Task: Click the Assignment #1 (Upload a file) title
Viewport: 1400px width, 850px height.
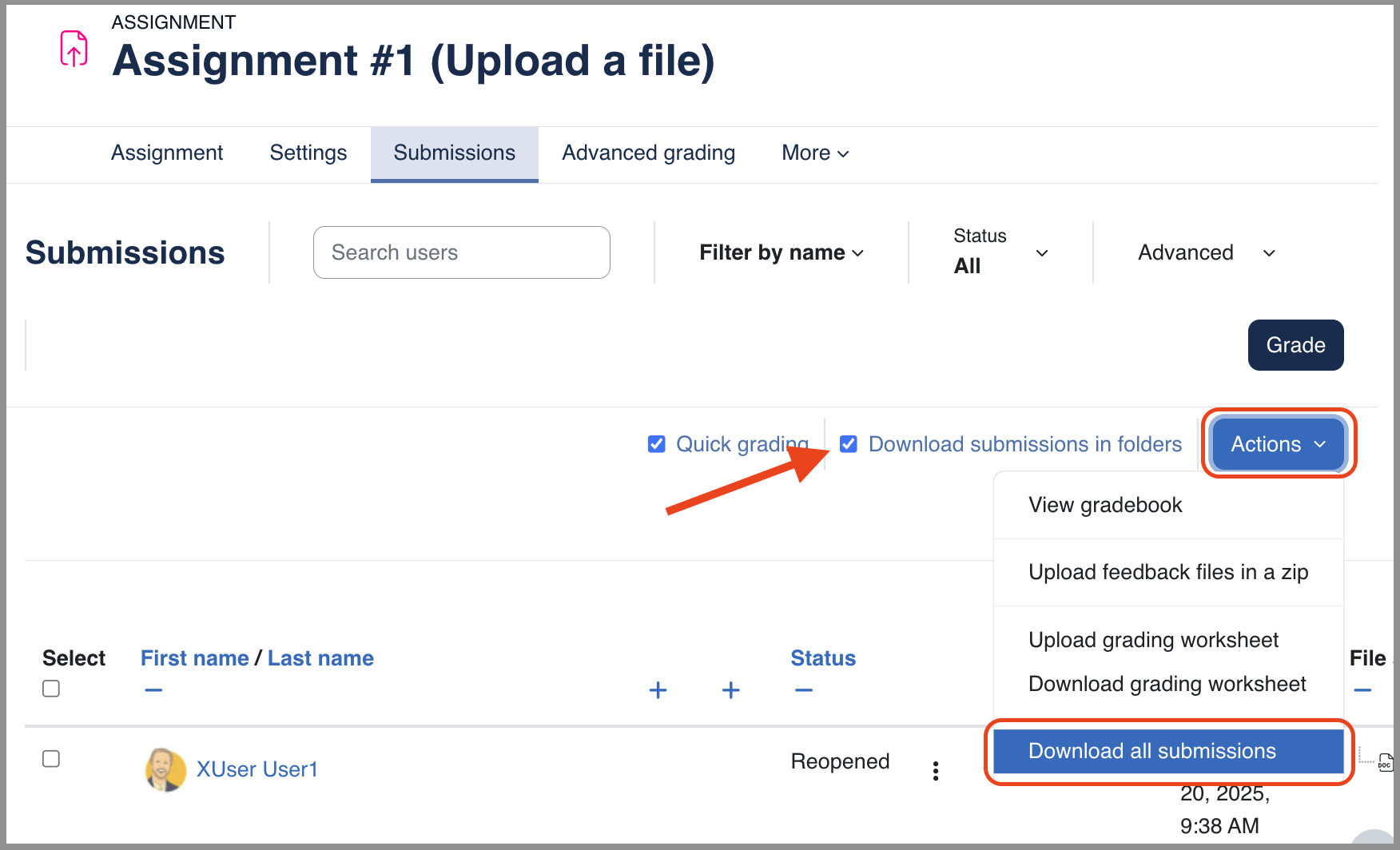Action: [x=414, y=61]
